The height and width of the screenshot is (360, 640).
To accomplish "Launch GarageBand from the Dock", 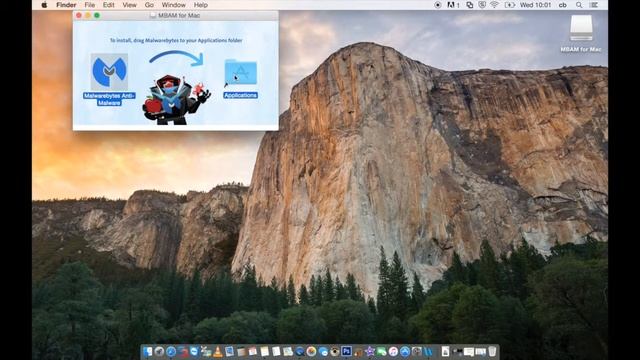I will click(358, 351).
